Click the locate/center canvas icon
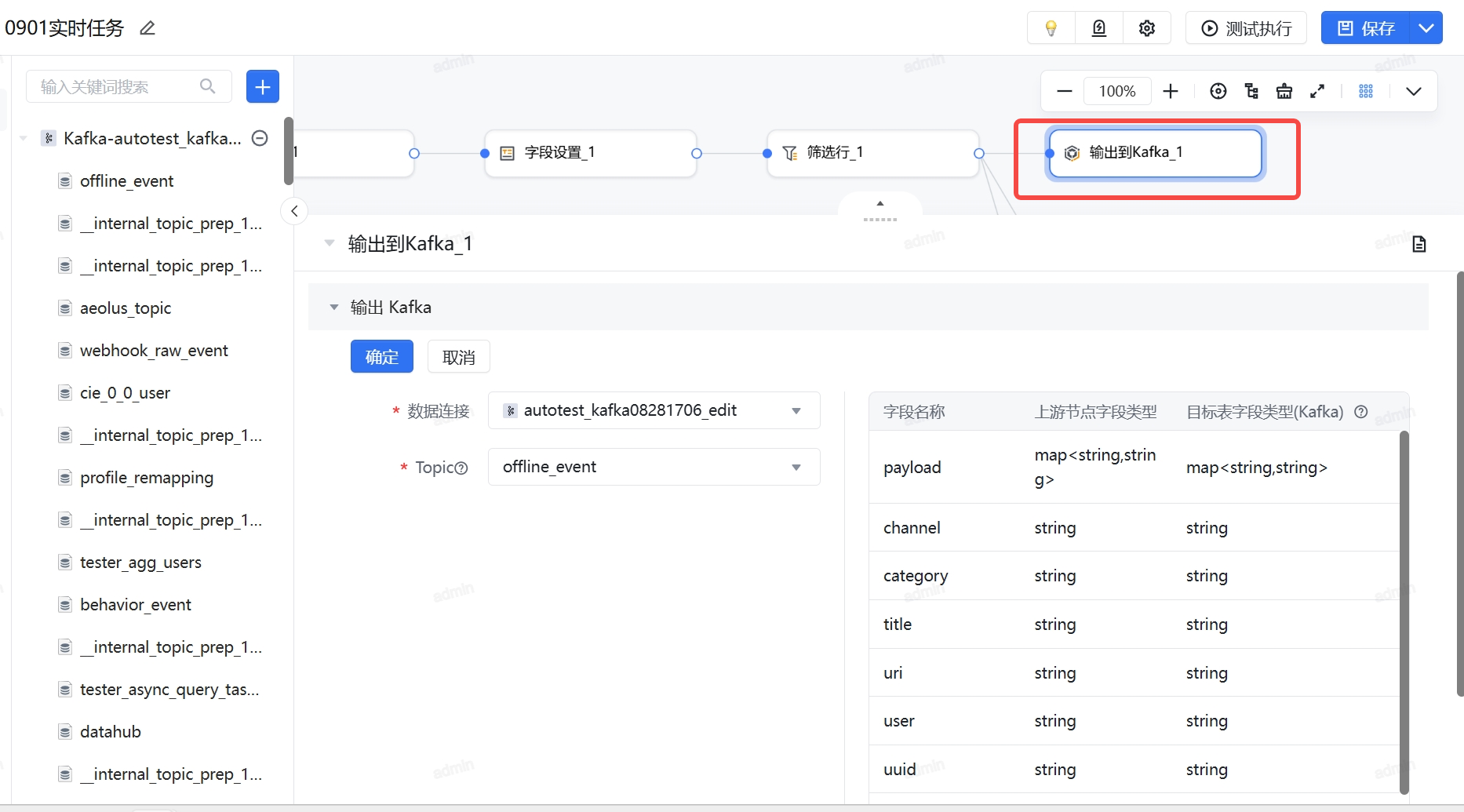Viewport: 1464px width, 812px height. pyautogui.click(x=1218, y=91)
